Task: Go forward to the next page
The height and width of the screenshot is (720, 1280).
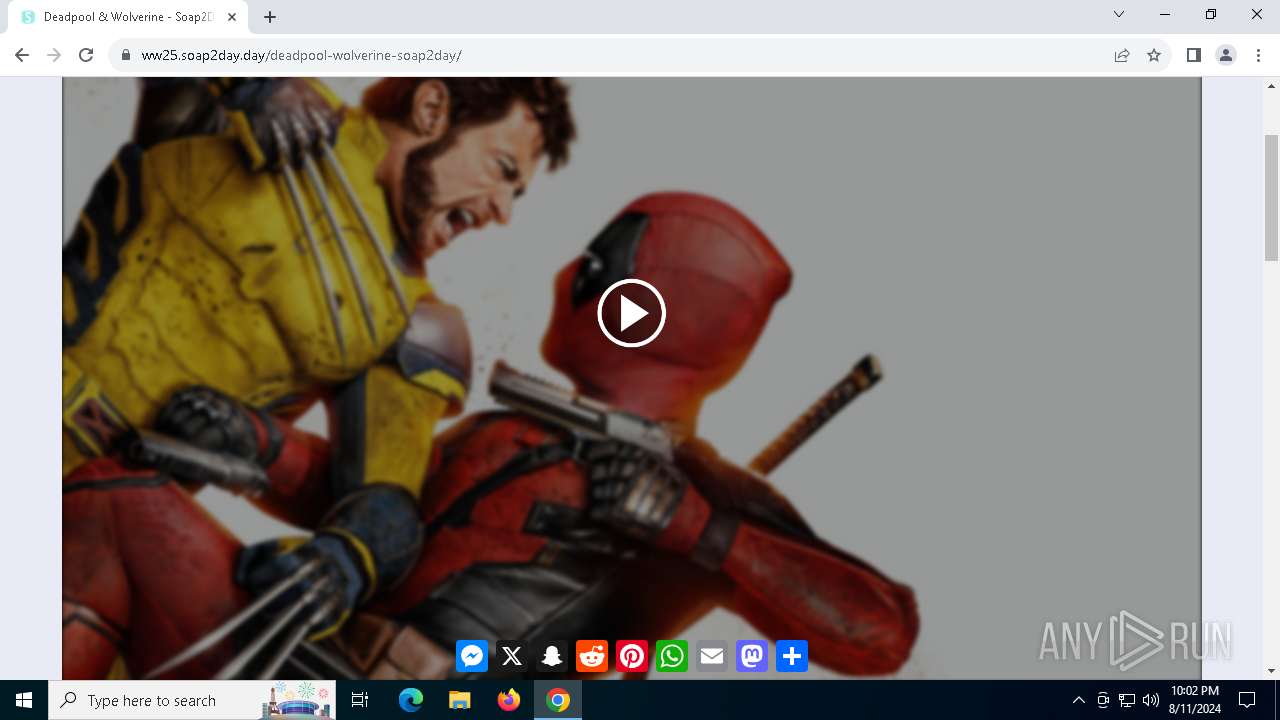Action: pyautogui.click(x=54, y=55)
